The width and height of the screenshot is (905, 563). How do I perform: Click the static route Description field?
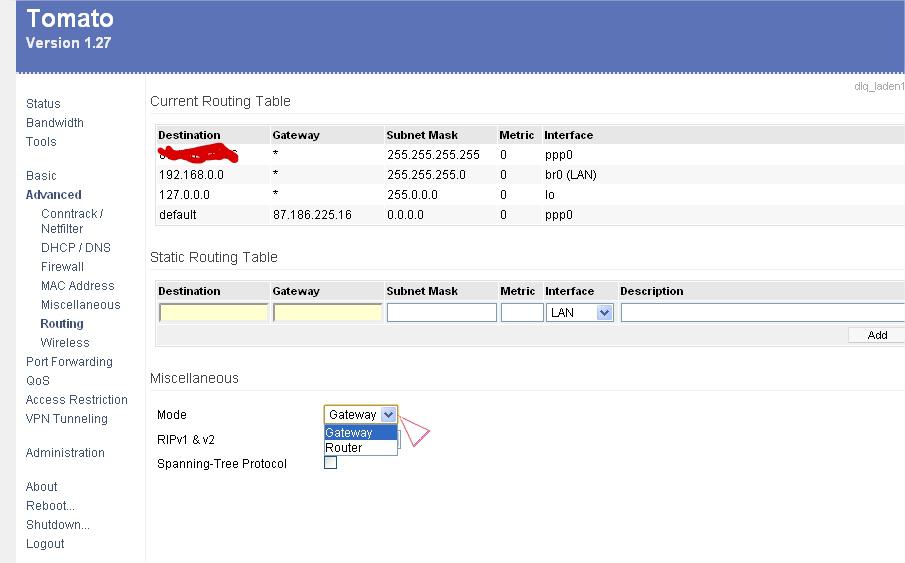click(x=762, y=313)
